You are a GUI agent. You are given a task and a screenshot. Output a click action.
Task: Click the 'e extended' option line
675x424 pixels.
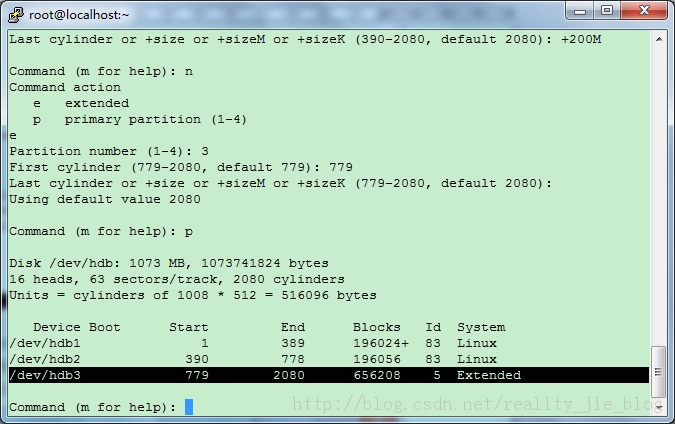[81, 103]
